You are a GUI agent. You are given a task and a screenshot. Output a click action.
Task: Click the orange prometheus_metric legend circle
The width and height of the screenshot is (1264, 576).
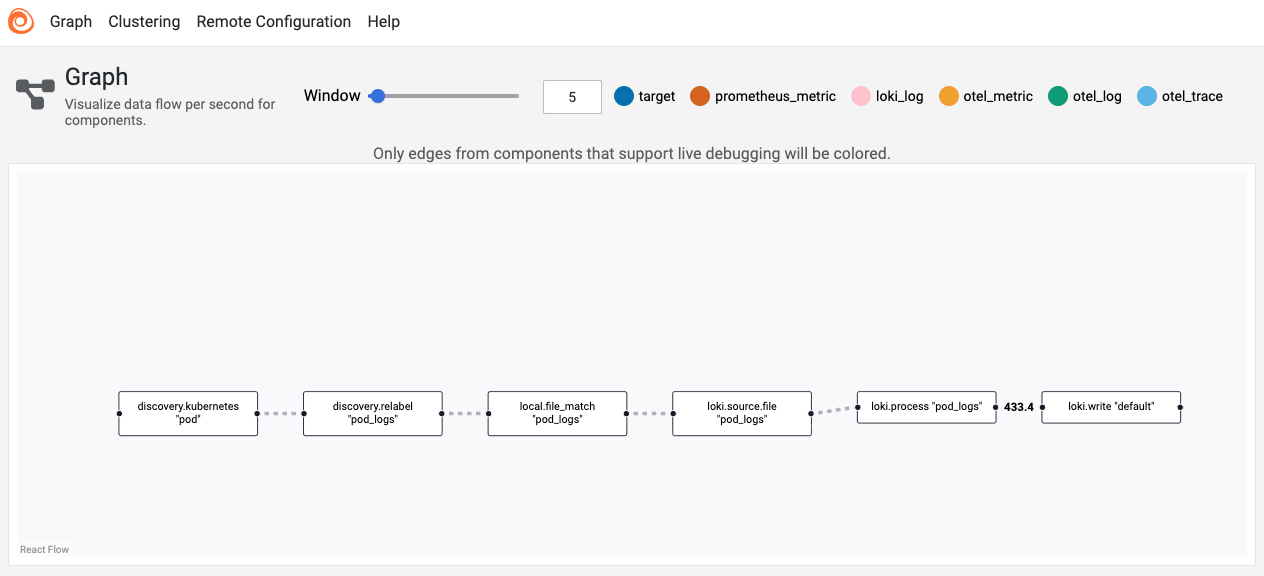(700, 96)
